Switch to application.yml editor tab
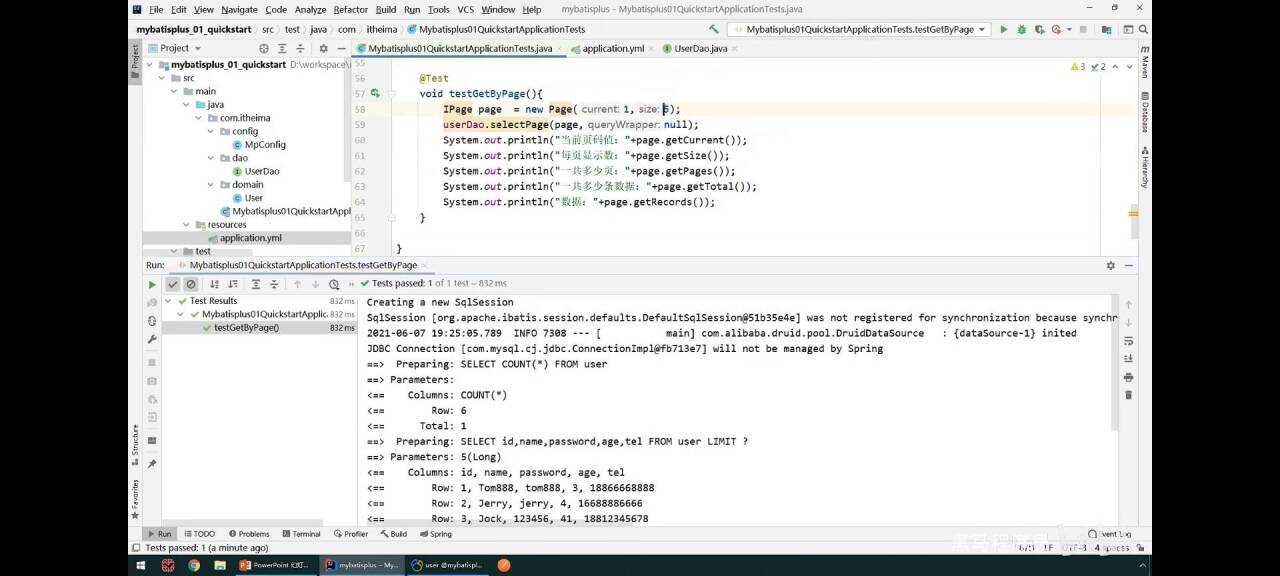Screen dimensions: 1280x576 pyautogui.click(x=608, y=48)
